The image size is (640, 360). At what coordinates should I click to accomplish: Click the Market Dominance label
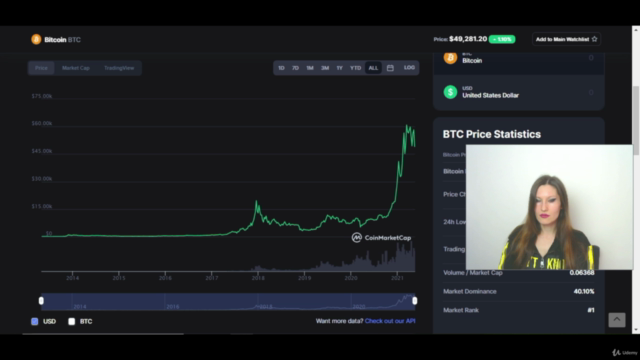tap(470, 291)
